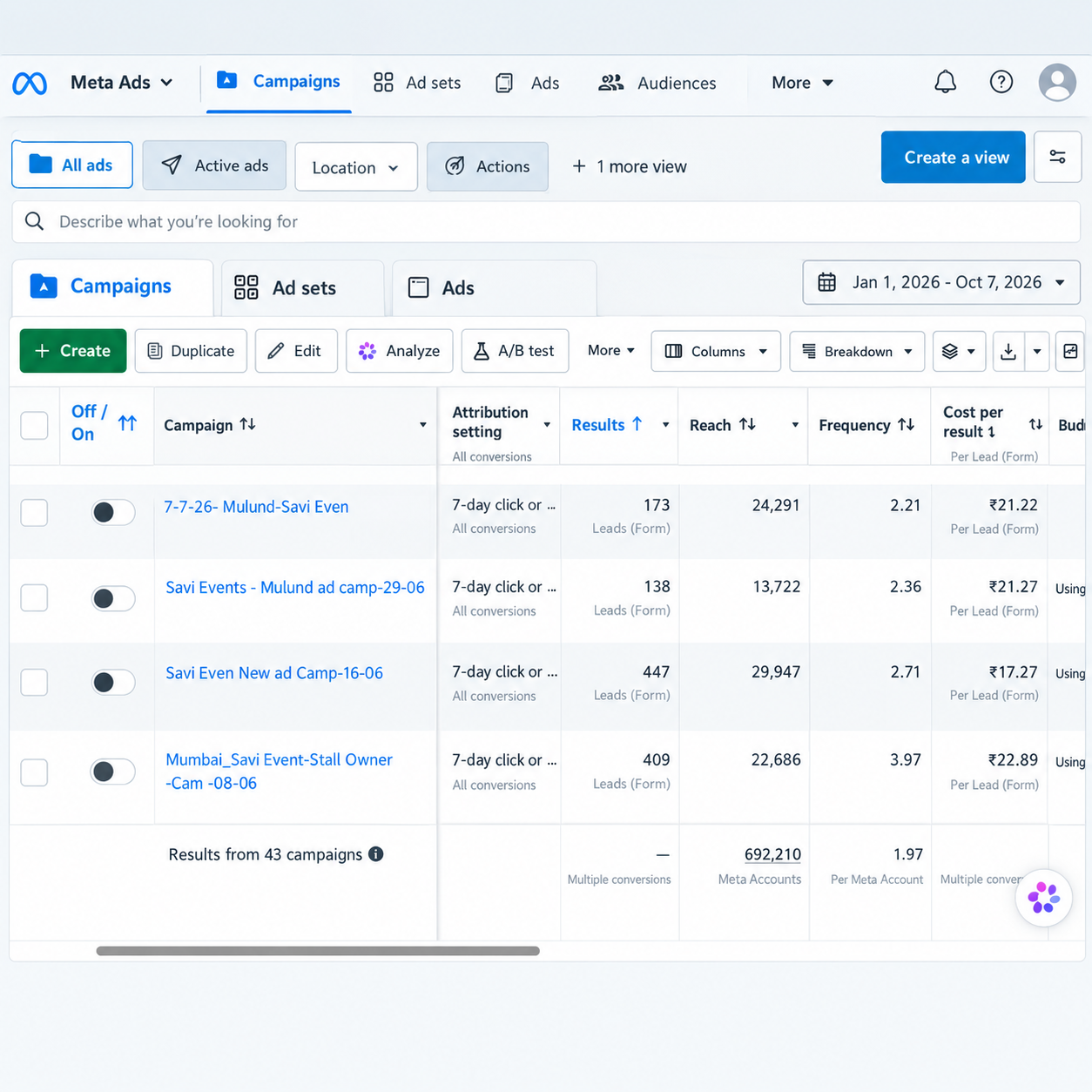
Task: Click the floating AI assistant sparkle button
Action: coord(1043,898)
